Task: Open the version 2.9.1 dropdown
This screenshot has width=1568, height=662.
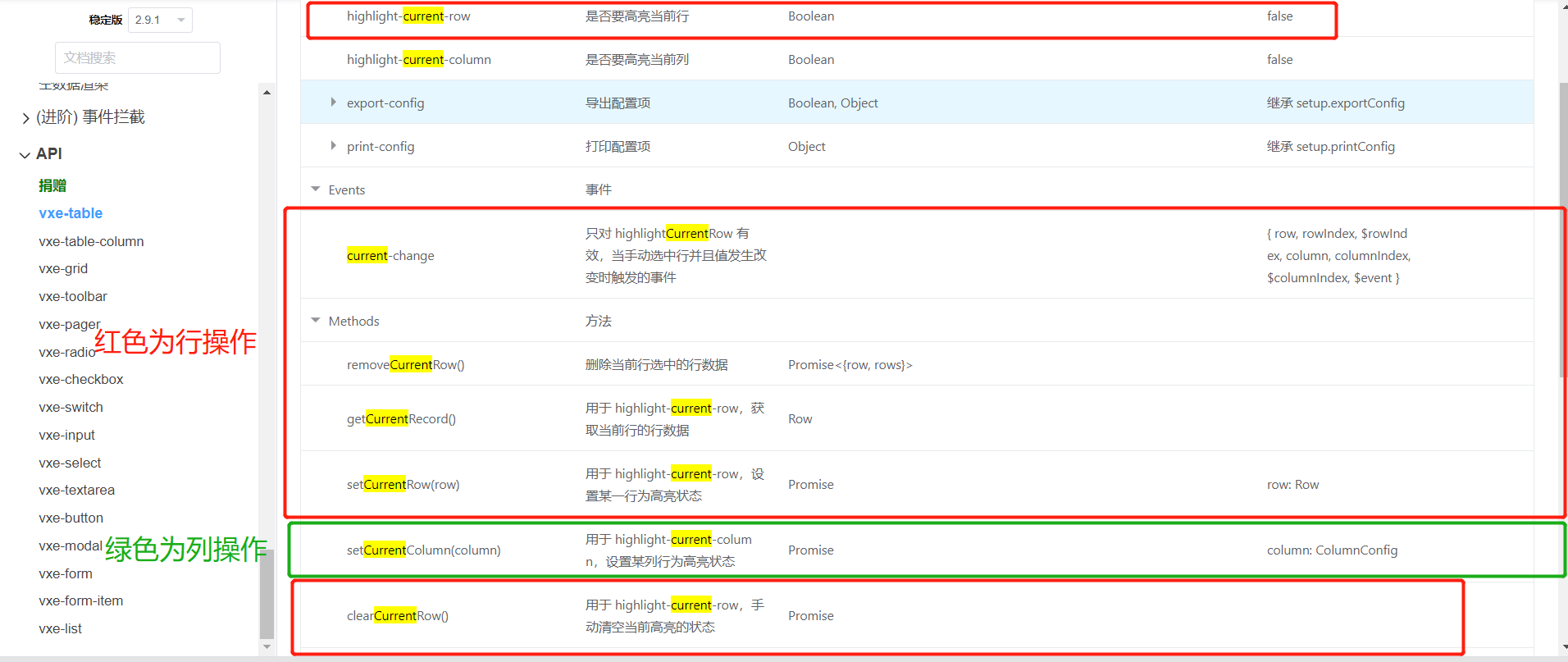Action: click(x=160, y=20)
